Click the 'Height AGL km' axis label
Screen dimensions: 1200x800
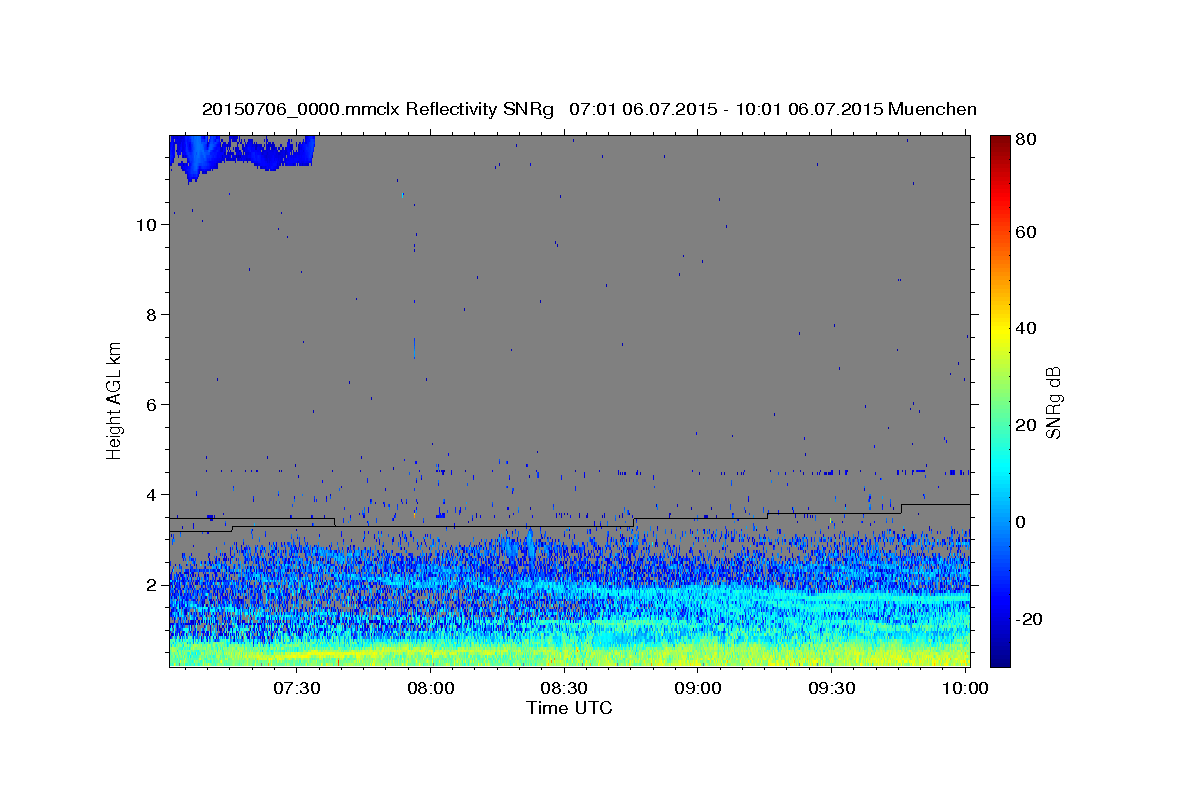pos(115,399)
